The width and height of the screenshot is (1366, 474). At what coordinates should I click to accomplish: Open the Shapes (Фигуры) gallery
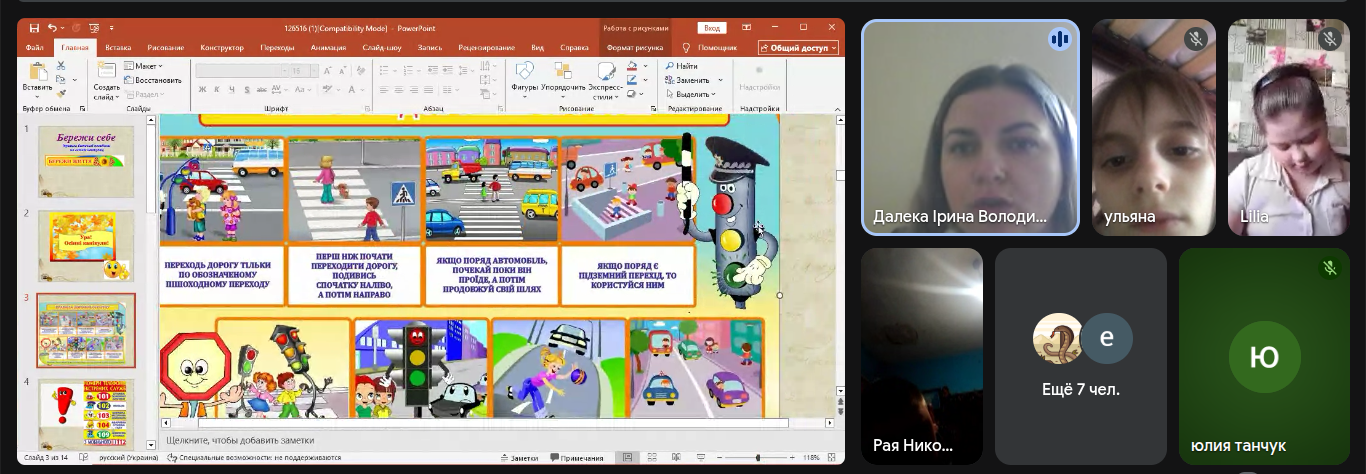(x=524, y=73)
